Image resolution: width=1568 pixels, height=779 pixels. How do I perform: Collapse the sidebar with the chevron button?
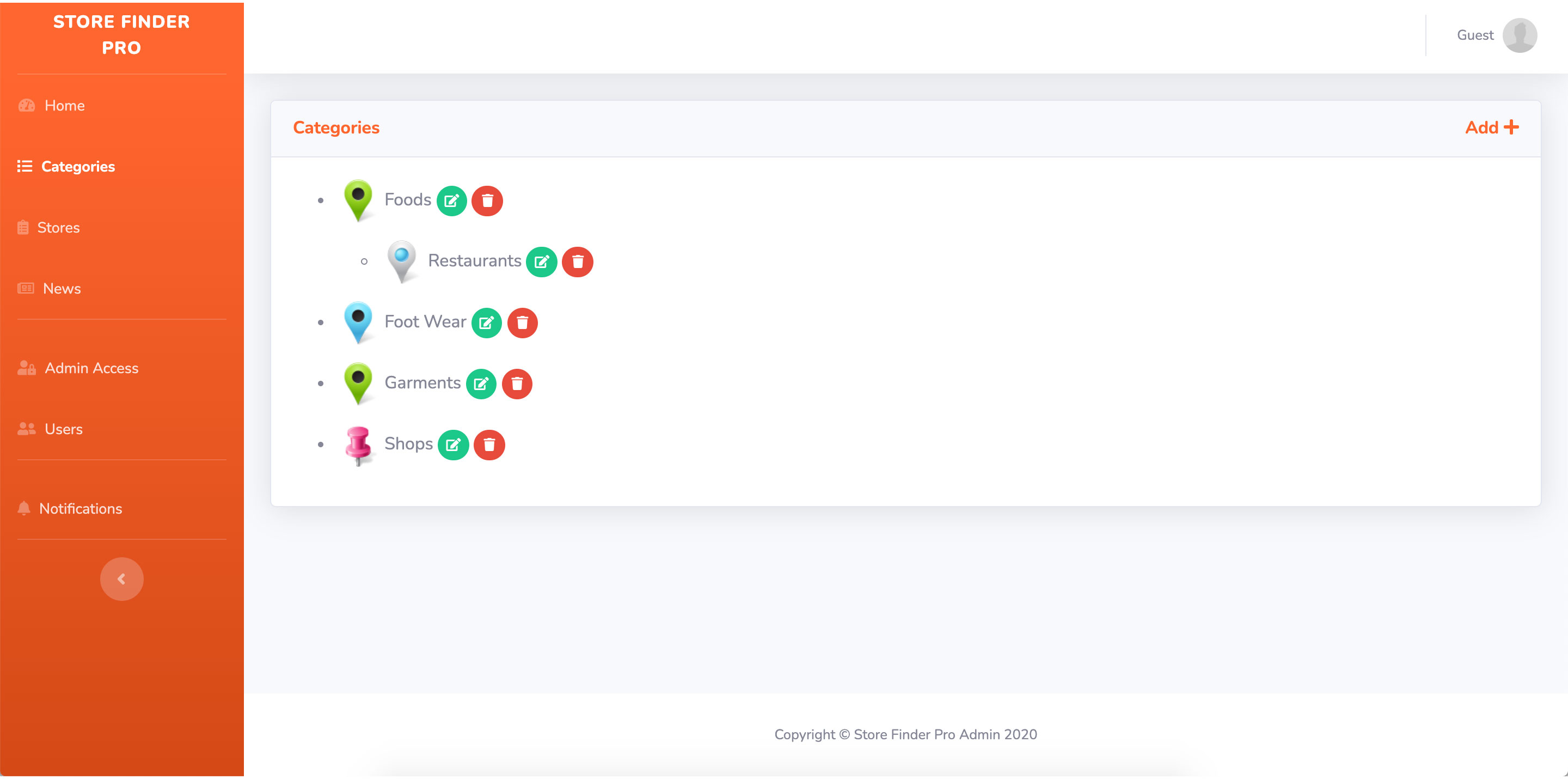(122, 579)
